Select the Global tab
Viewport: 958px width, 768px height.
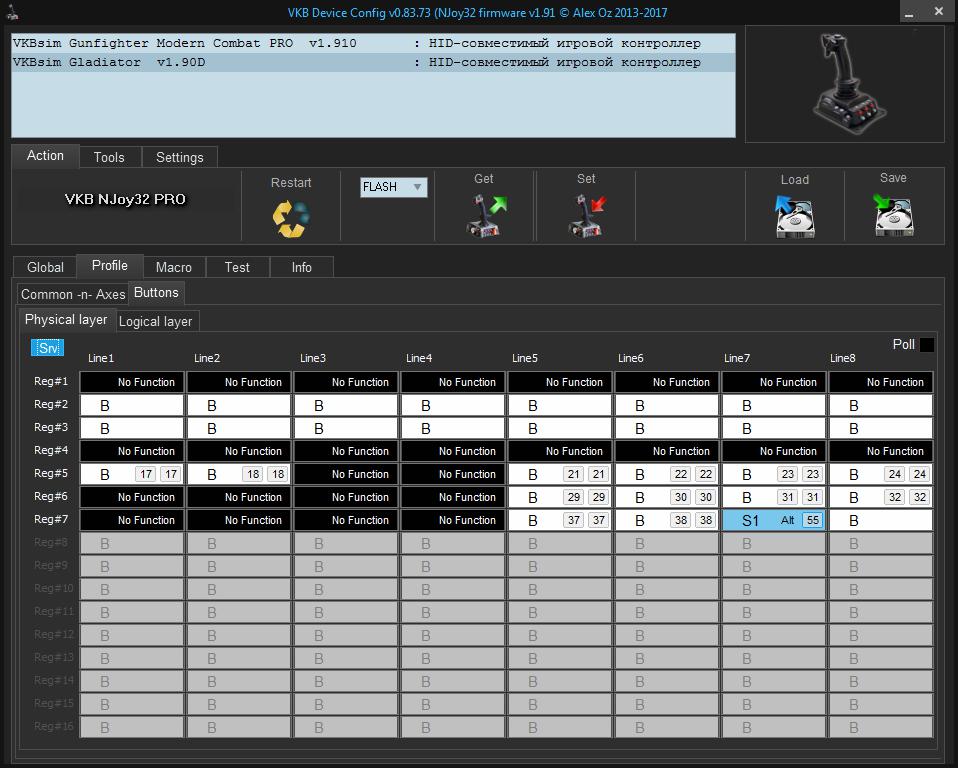[x=45, y=267]
